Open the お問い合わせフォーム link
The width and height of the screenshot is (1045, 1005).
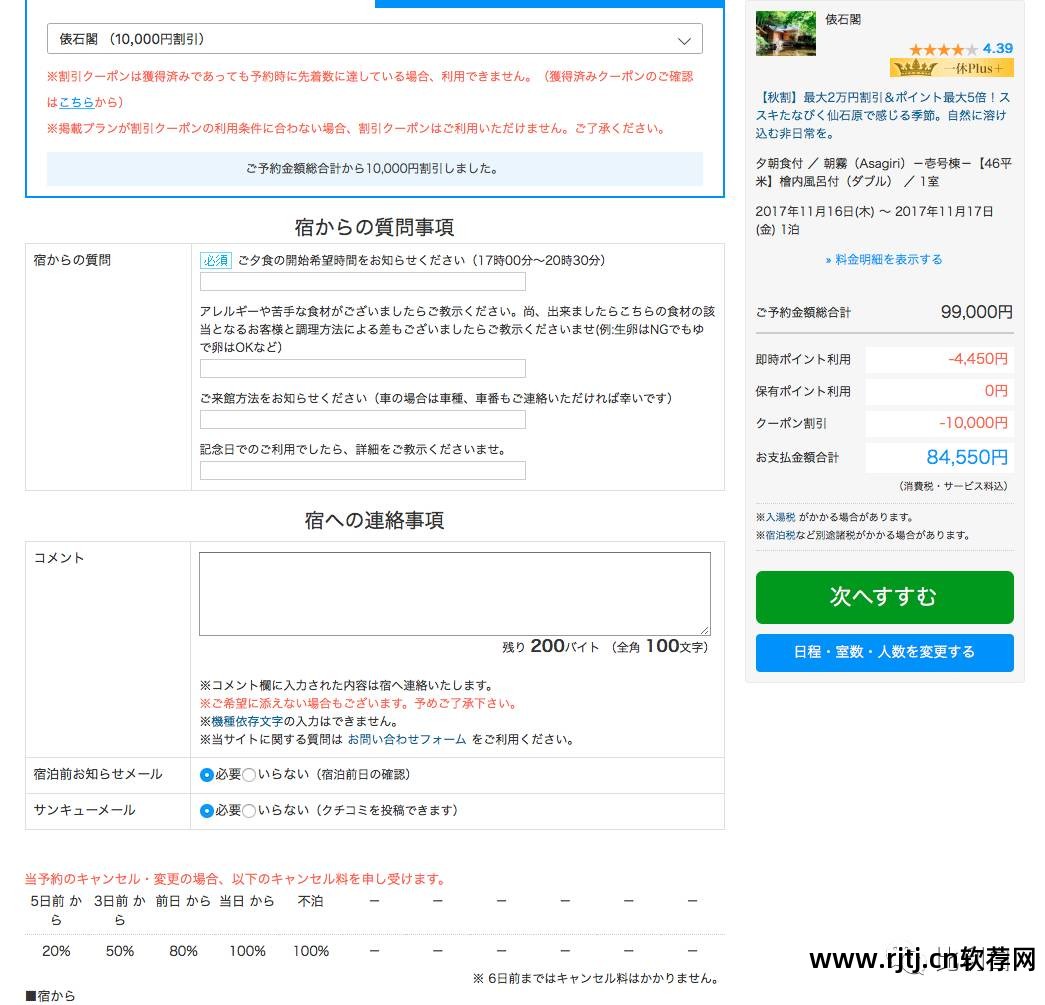tap(407, 739)
